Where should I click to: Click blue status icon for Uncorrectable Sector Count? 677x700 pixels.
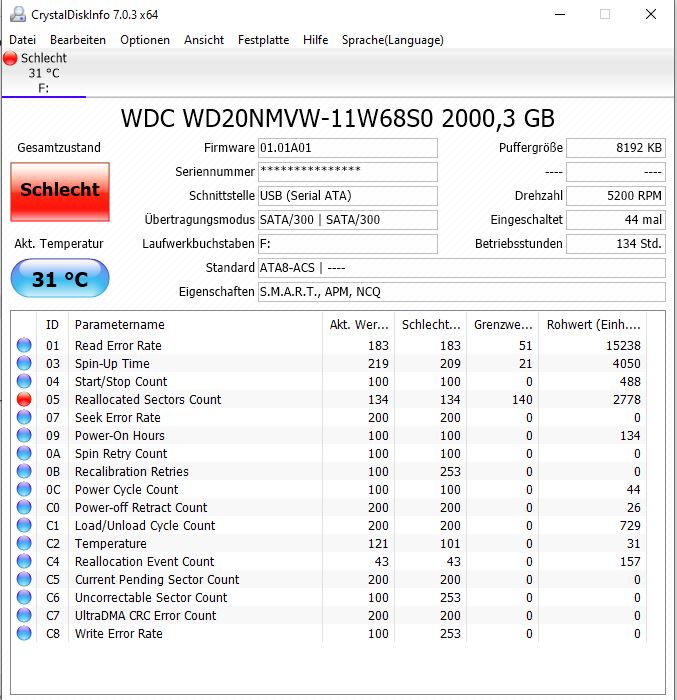[24, 597]
